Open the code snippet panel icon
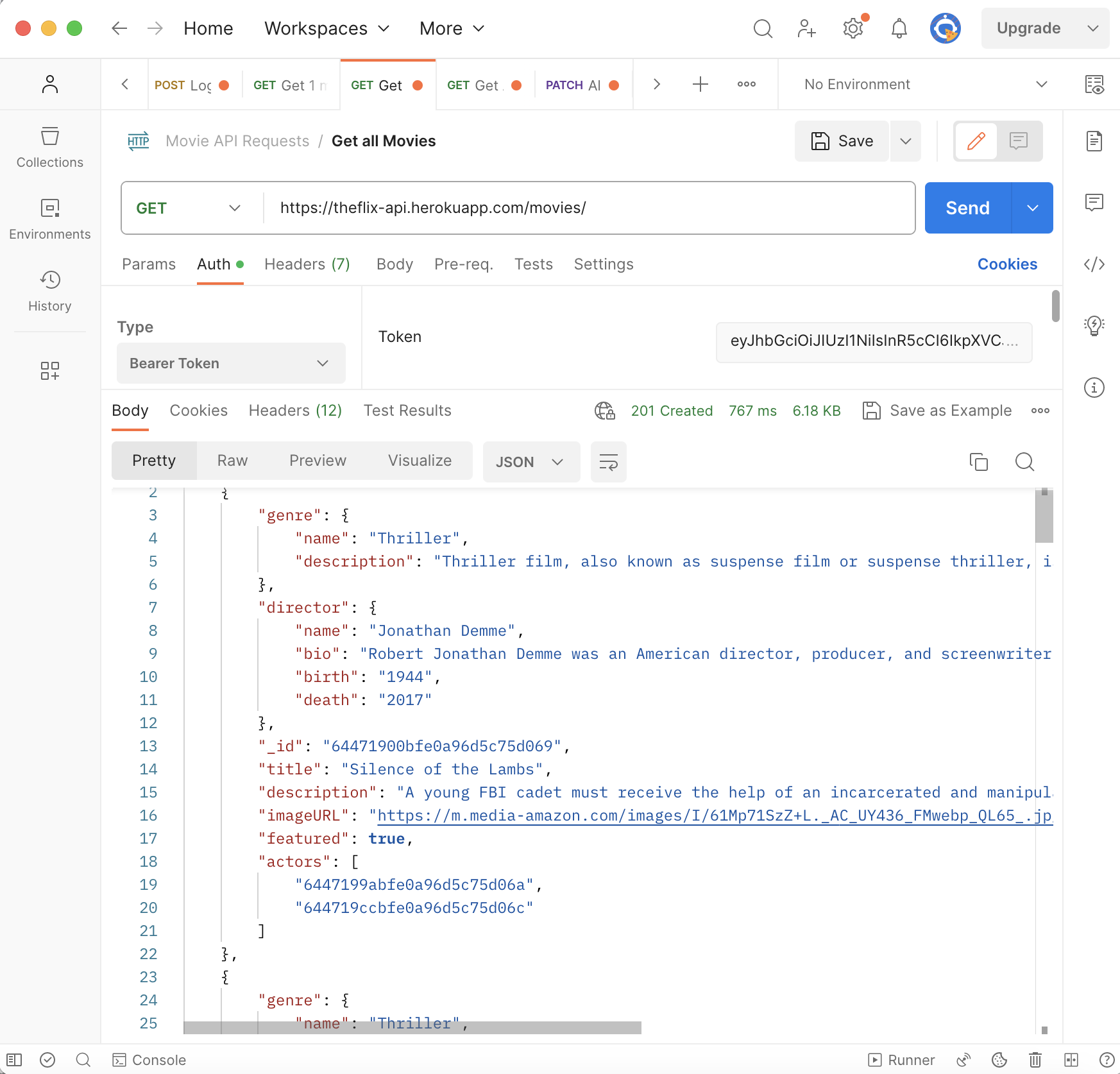Viewport: 1120px width, 1074px height. tap(1094, 264)
